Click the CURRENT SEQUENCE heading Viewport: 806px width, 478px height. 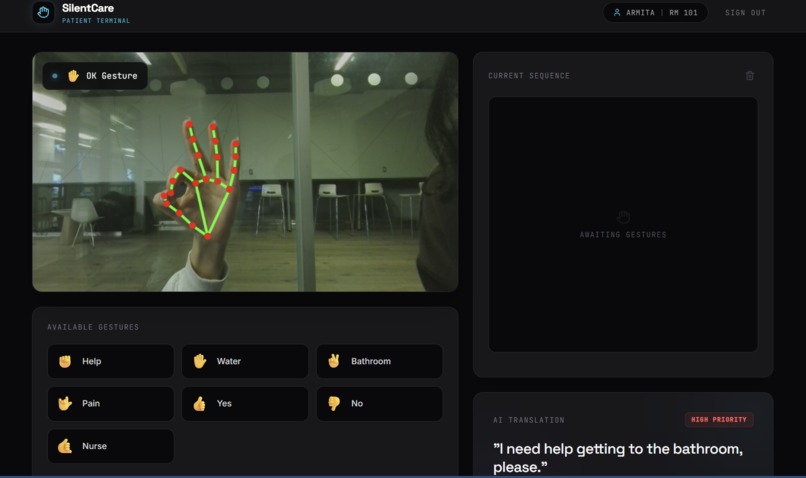pyautogui.click(x=529, y=76)
